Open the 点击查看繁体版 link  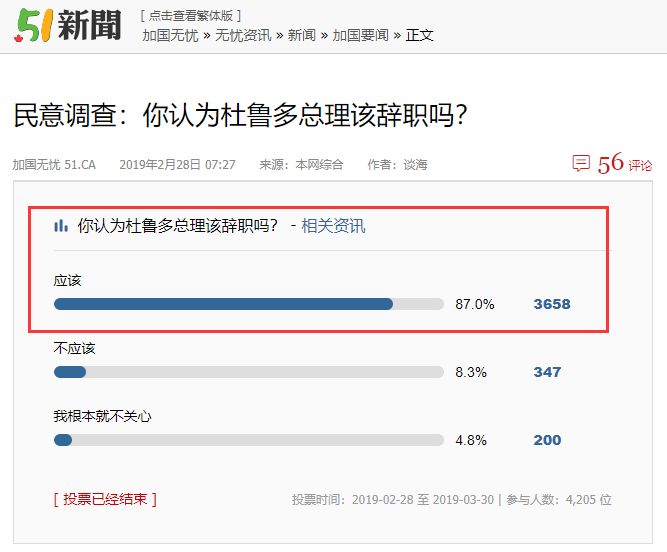[191, 16]
